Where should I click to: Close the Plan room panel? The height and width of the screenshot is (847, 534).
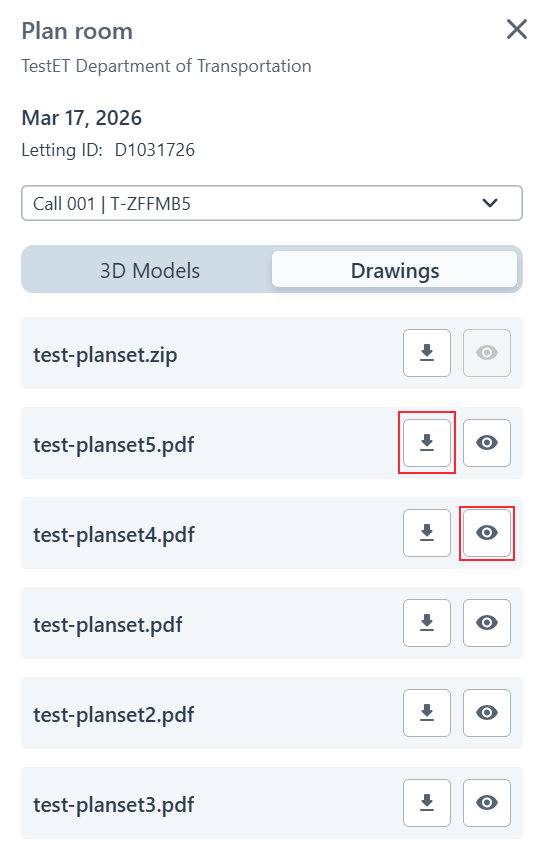coord(517,29)
